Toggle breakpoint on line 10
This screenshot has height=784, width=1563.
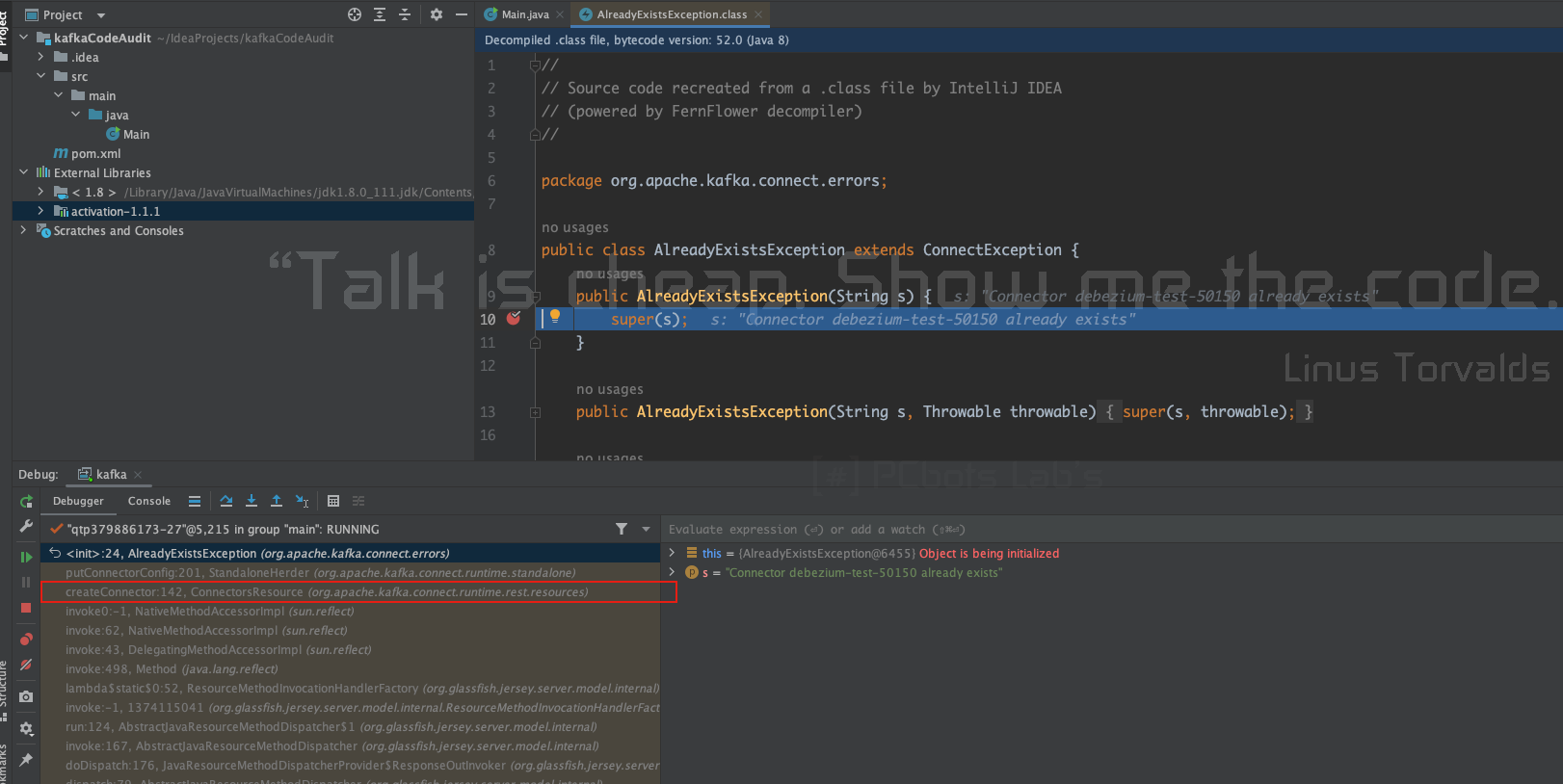pos(514,318)
